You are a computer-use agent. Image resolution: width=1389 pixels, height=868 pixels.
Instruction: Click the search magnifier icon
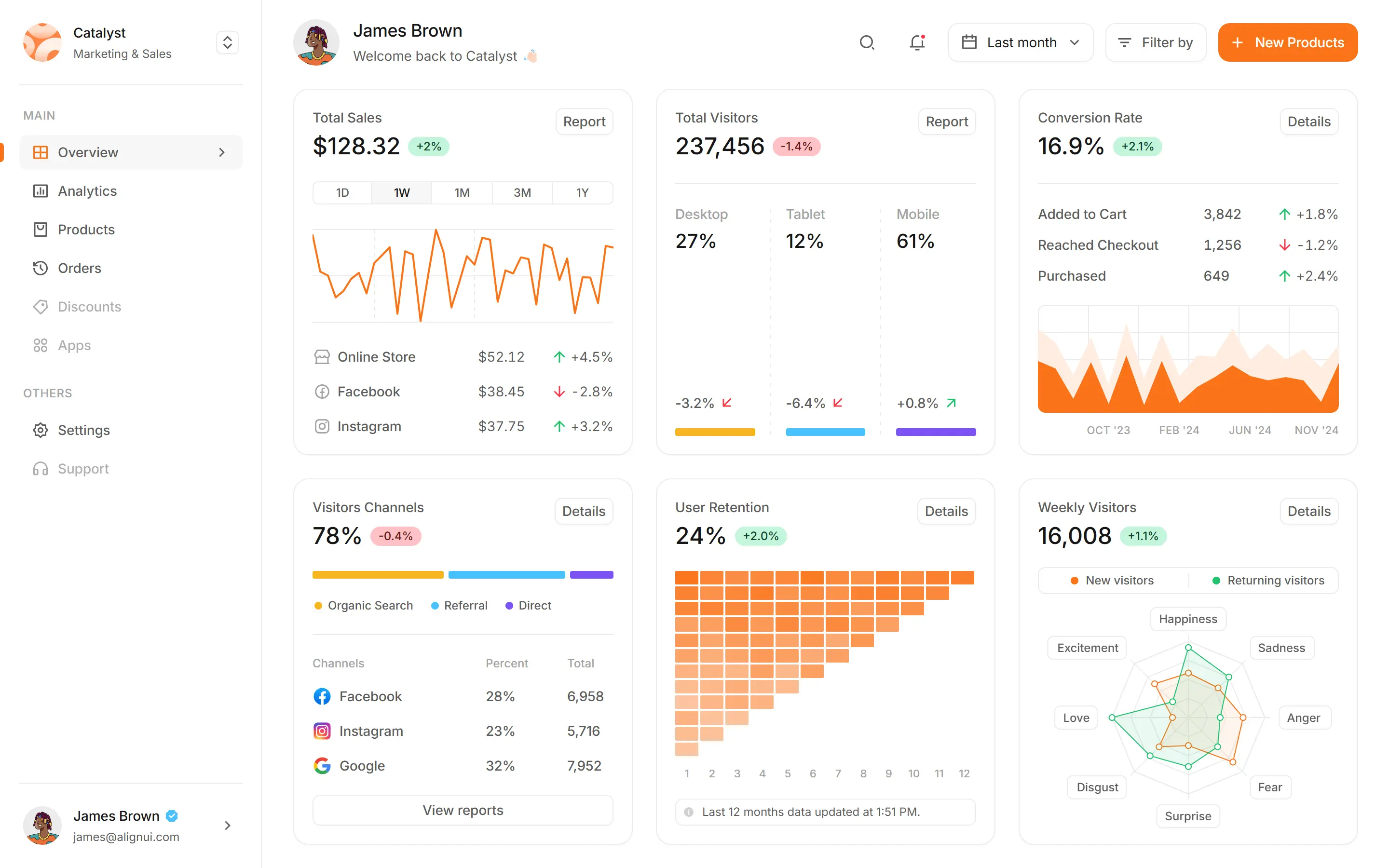tap(867, 42)
